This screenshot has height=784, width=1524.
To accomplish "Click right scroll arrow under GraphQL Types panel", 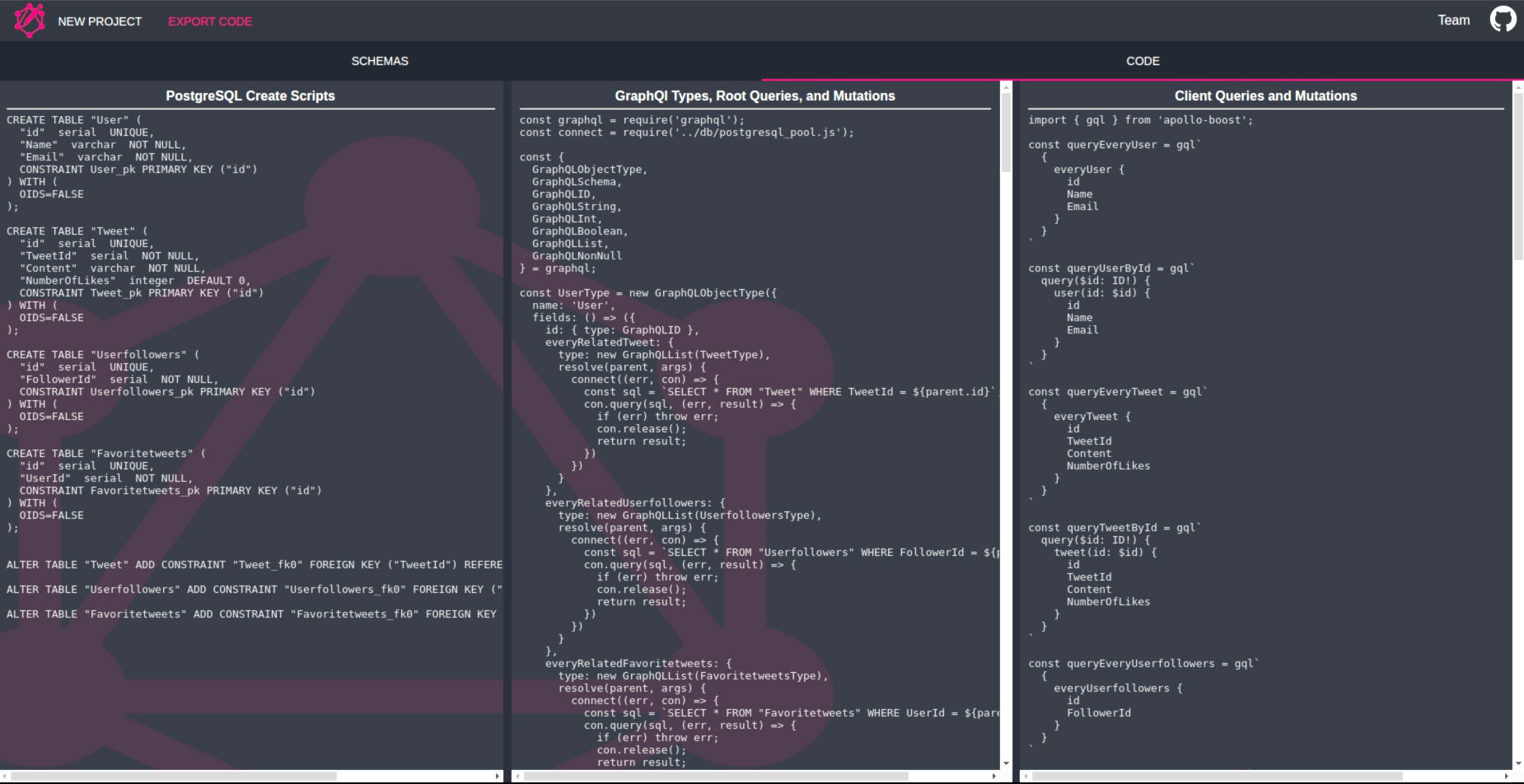I will tap(993, 775).
